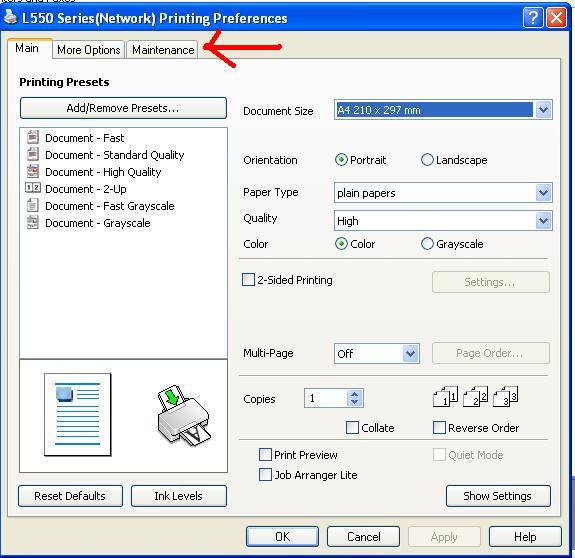The width and height of the screenshot is (575, 558).
Task: Click inside the Copies number field
Action: pos(325,398)
